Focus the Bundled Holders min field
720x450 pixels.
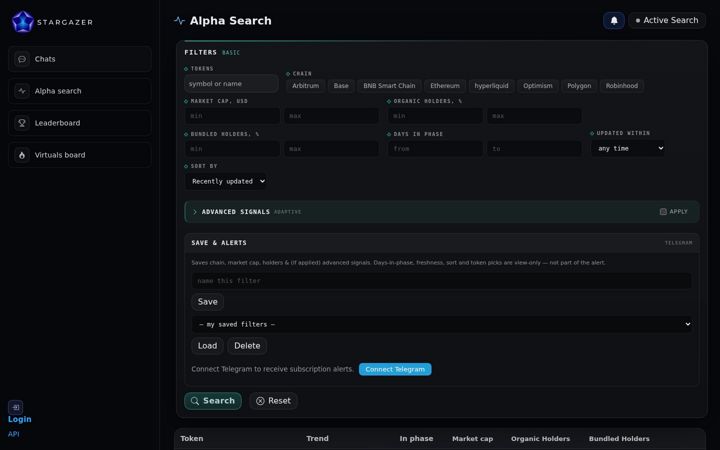click(232, 149)
